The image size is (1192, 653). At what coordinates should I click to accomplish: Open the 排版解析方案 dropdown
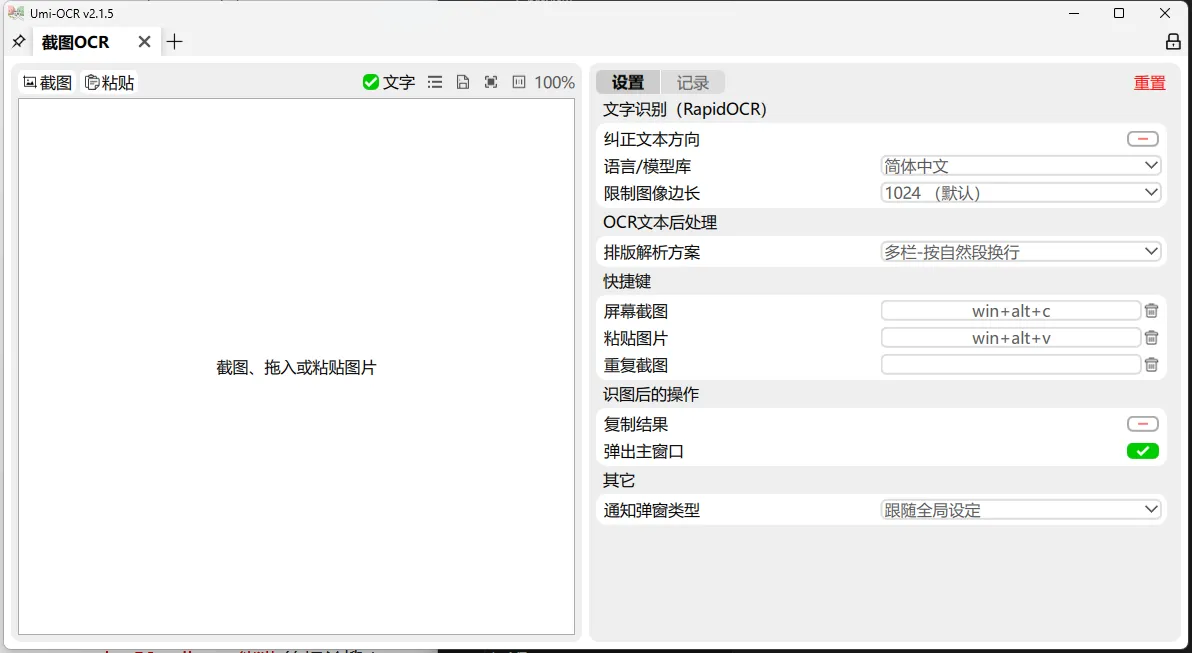(x=1021, y=252)
